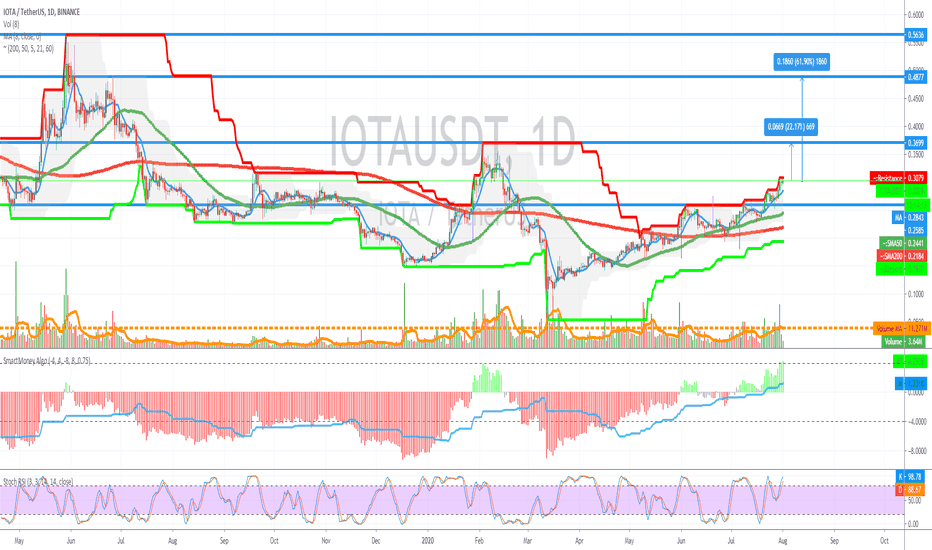Select the MA (8, close, 0) legend
This screenshot has height=550, width=932.
click(x=22, y=37)
